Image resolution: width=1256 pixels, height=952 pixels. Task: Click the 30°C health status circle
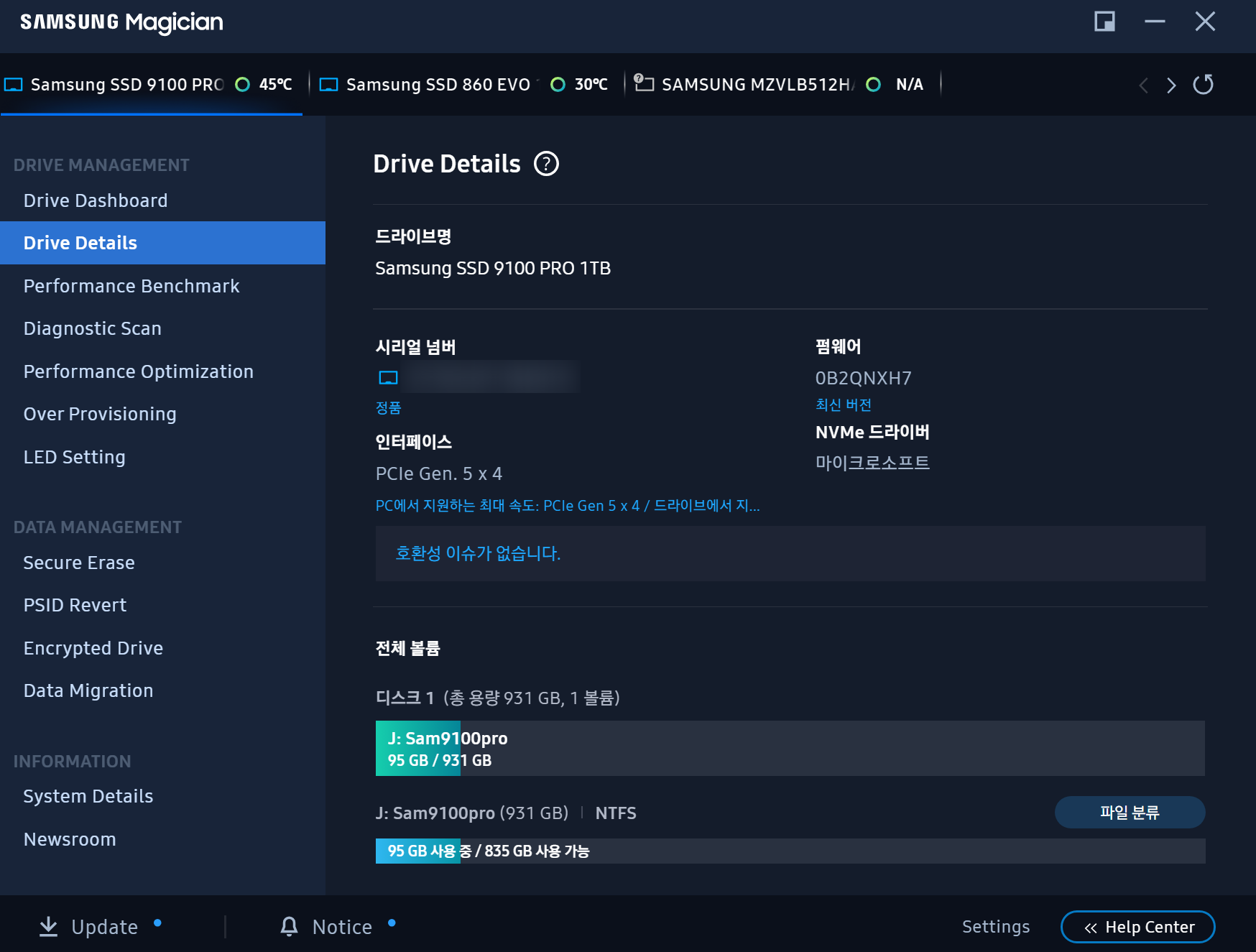pyautogui.click(x=558, y=85)
